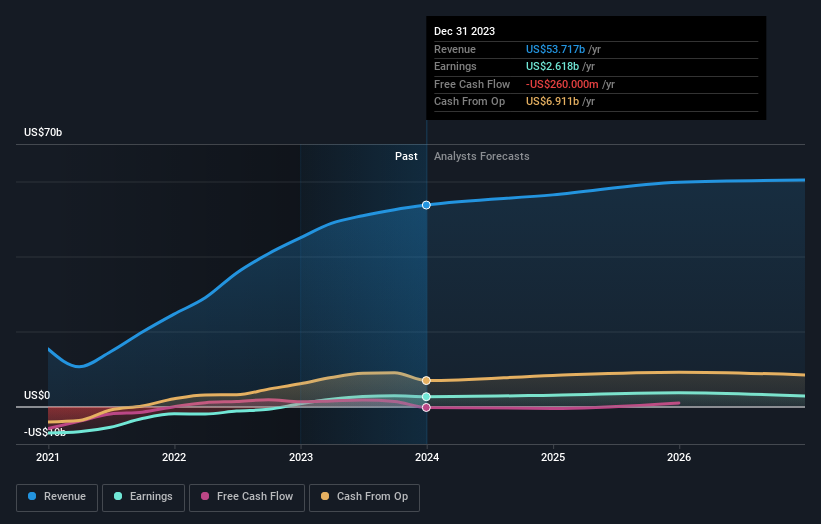821x524 pixels.
Task: Click the orange Cash From Op data point
Action: click(426, 381)
